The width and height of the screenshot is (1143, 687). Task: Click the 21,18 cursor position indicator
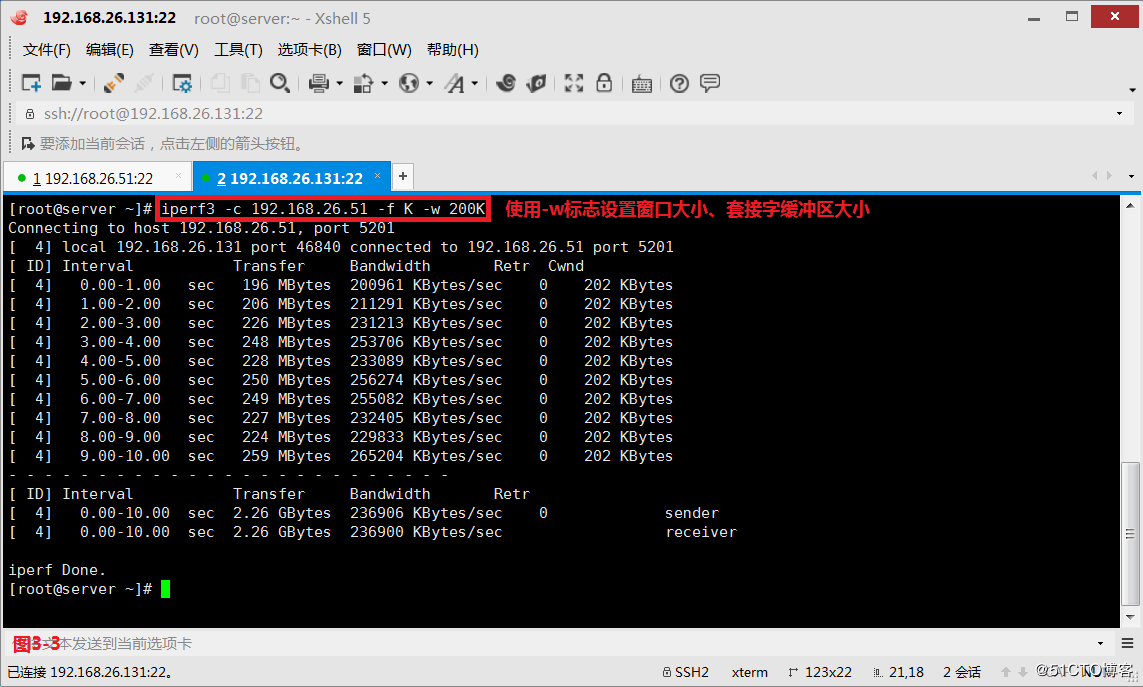[x=898, y=672]
